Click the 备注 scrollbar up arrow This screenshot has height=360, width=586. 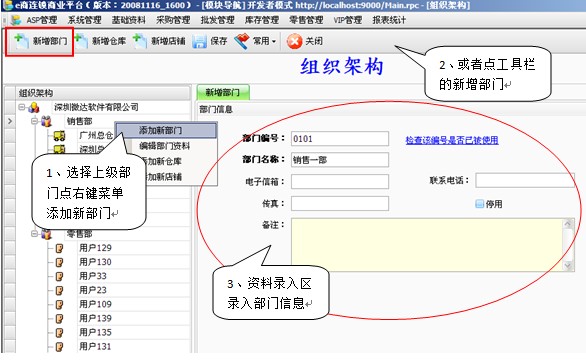(568, 224)
